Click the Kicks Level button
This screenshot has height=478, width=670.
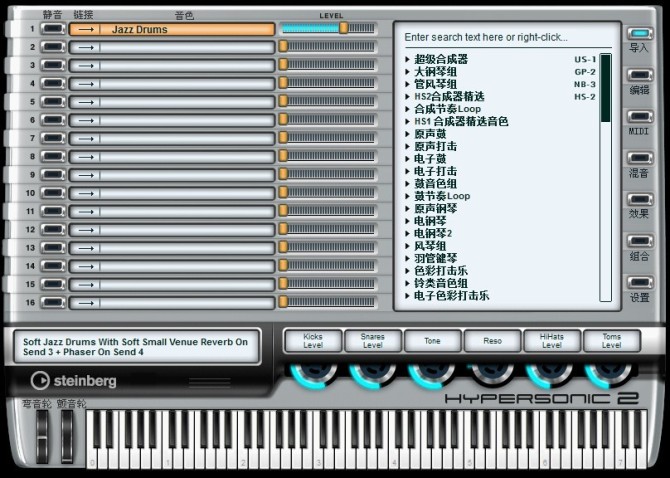click(313, 341)
